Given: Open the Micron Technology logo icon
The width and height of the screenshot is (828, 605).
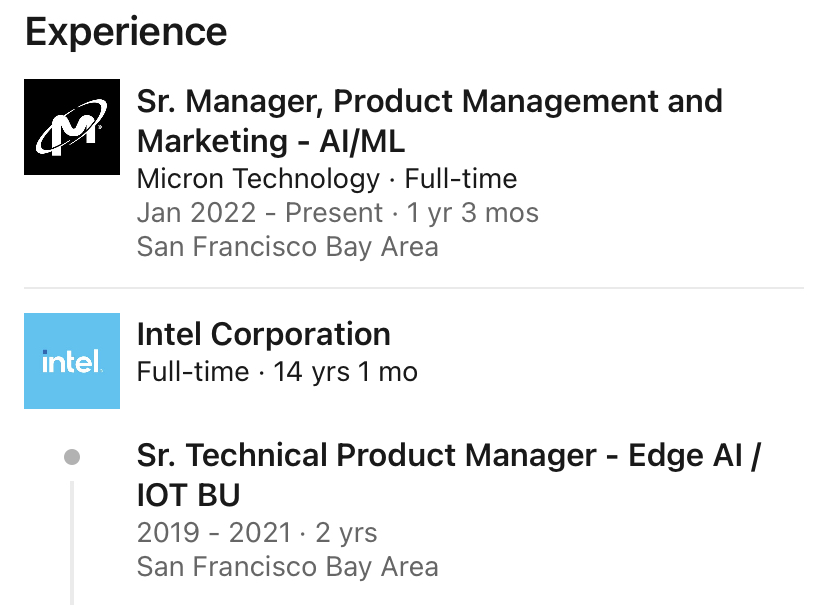Looking at the screenshot, I should [x=72, y=127].
